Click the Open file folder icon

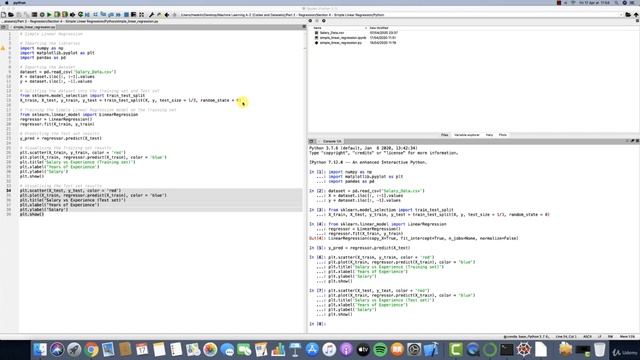(11, 15)
